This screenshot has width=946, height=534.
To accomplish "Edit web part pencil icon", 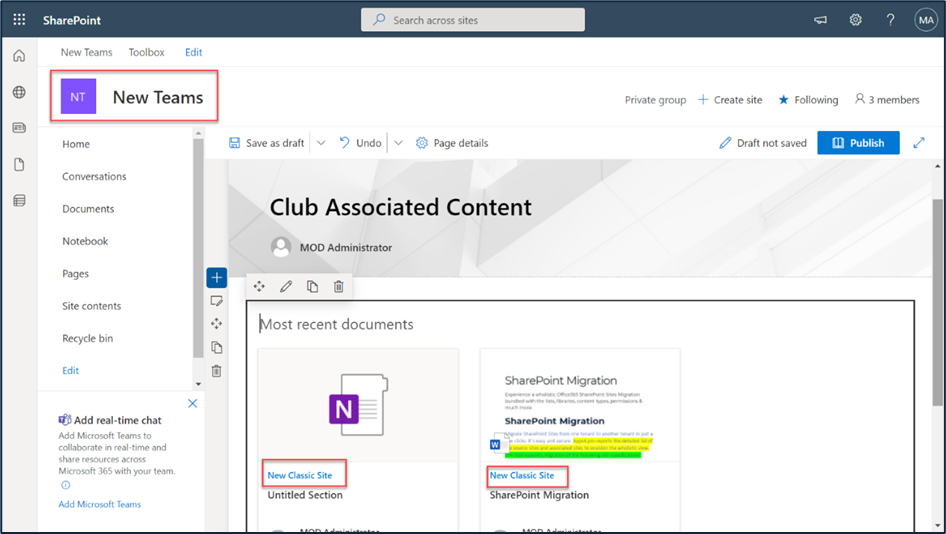I will click(x=286, y=287).
